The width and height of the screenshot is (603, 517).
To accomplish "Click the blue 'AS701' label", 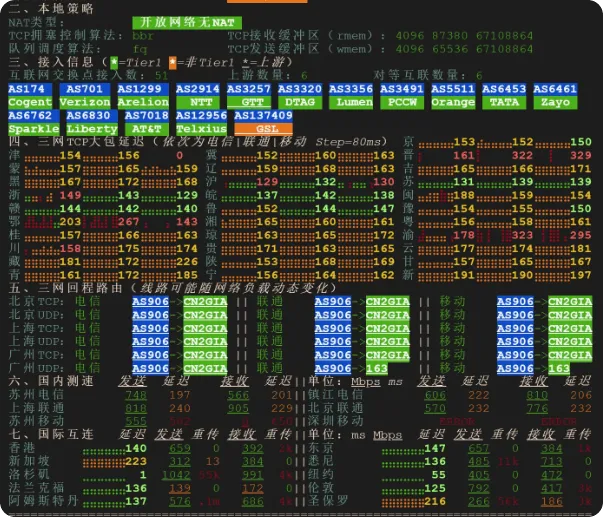I will [x=85, y=89].
